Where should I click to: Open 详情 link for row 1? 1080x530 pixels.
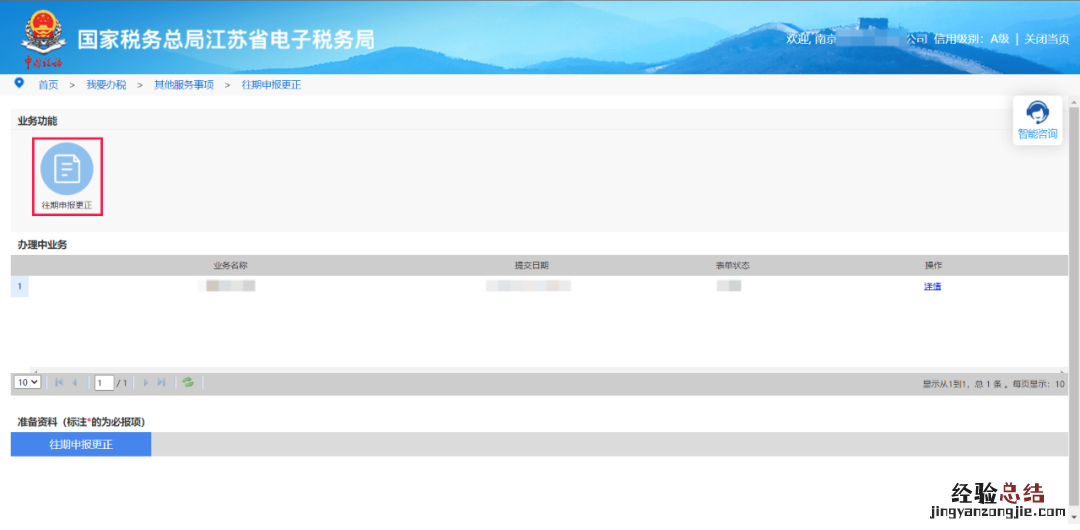click(933, 287)
